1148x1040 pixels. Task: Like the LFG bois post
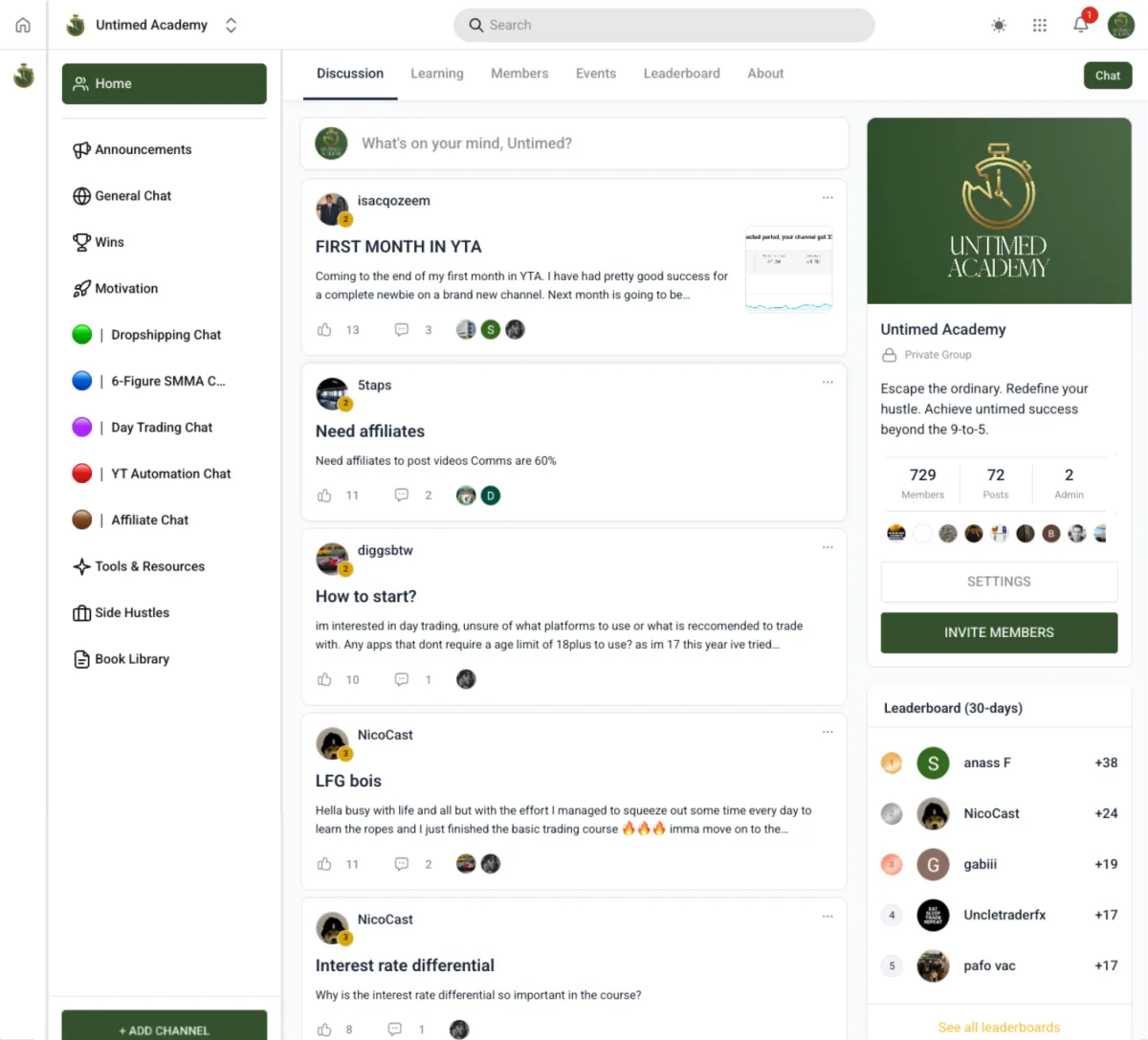pos(324,864)
